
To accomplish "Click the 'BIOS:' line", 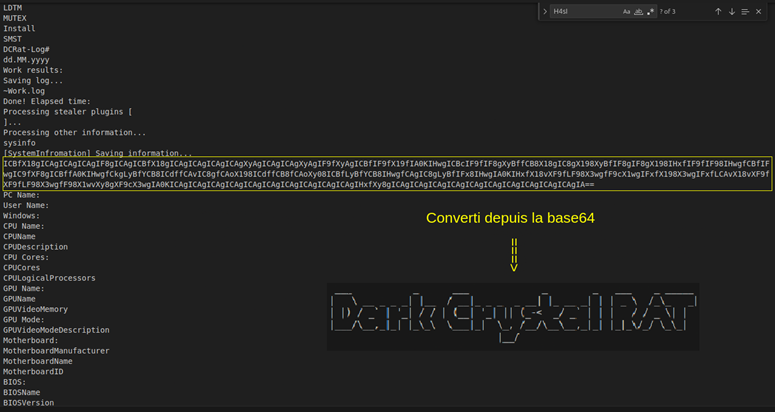I will click(x=14, y=381).
